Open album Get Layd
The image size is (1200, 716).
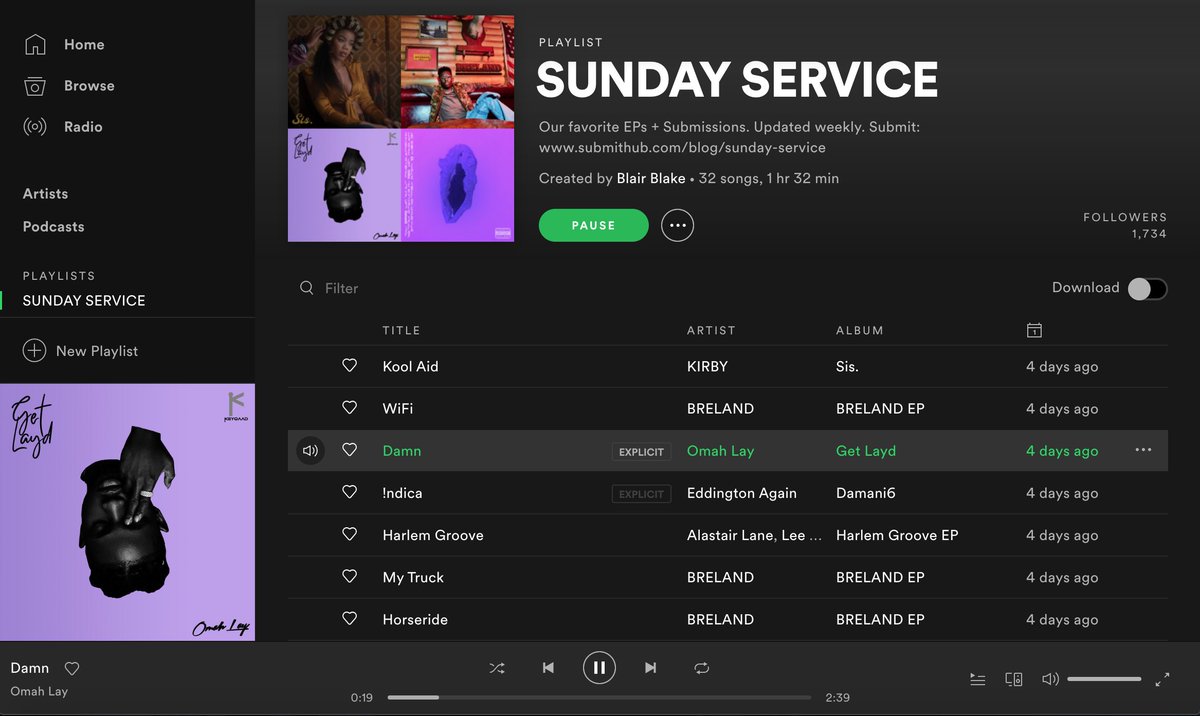click(x=866, y=451)
